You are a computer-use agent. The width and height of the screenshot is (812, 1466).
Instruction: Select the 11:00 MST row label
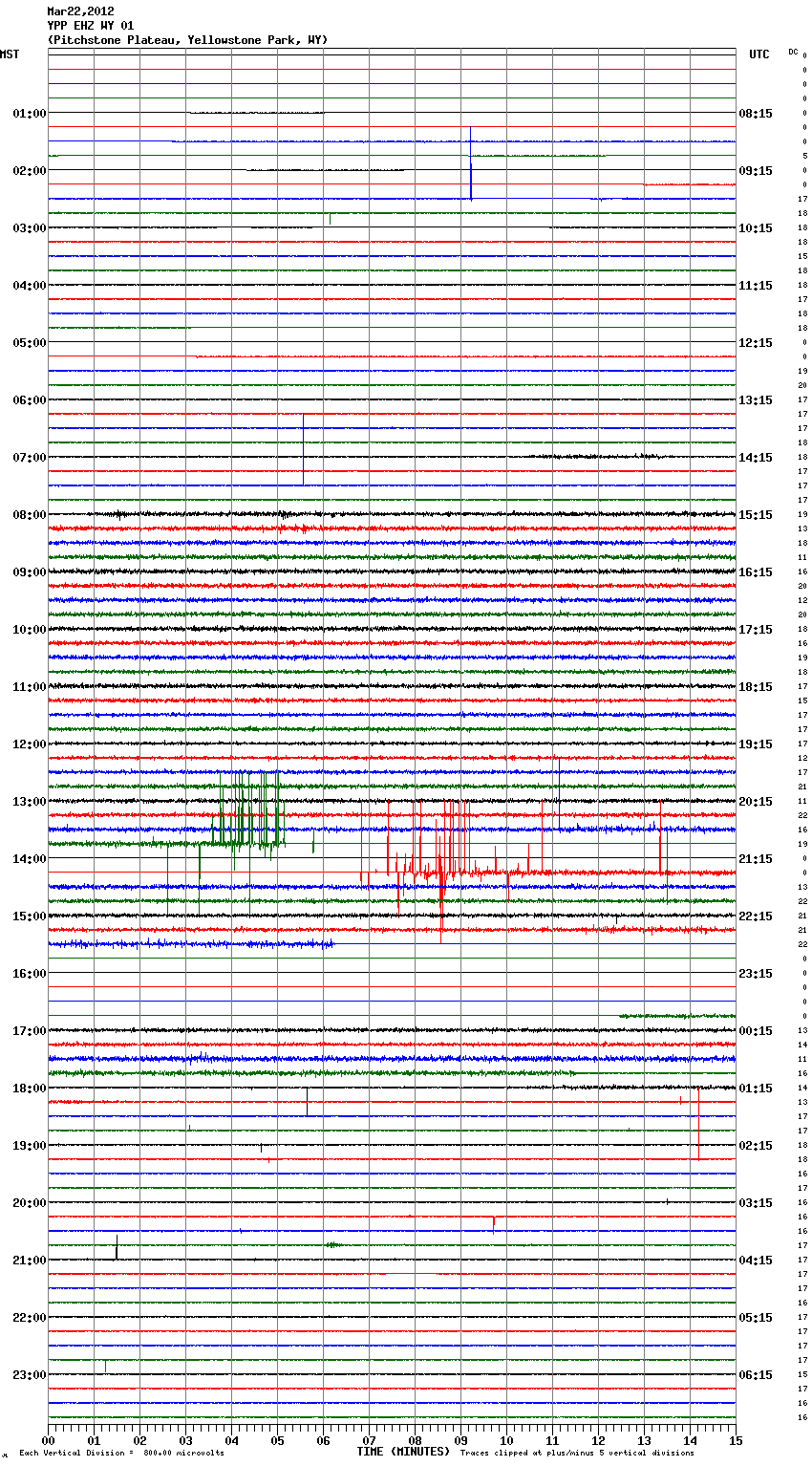[30, 687]
